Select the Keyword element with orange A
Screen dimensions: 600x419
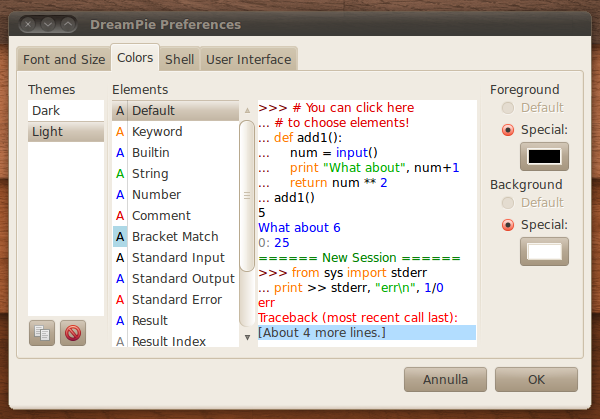tap(156, 131)
